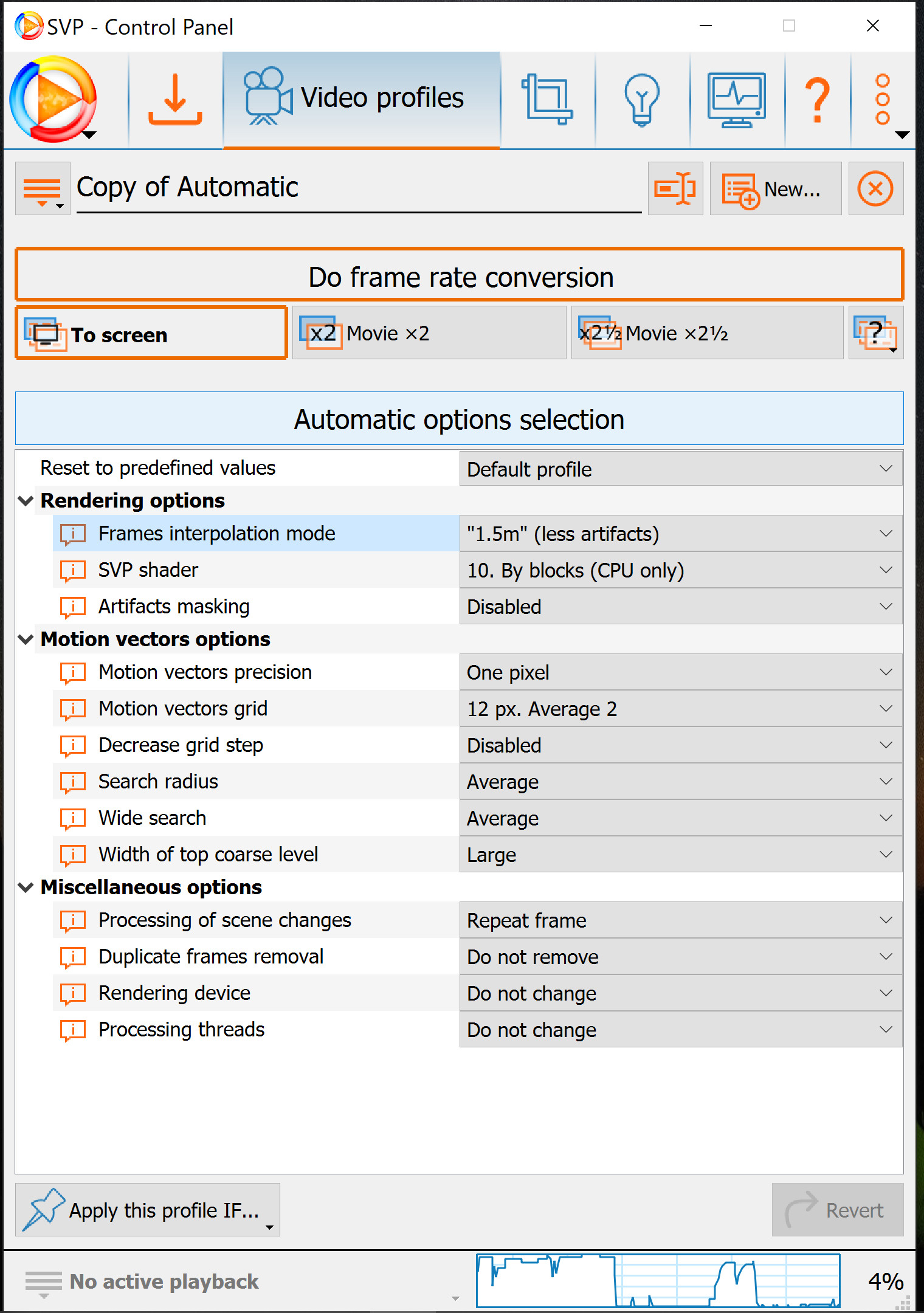Click the info icon beside SVP shader
This screenshot has width=924, height=1313.
tap(73, 570)
